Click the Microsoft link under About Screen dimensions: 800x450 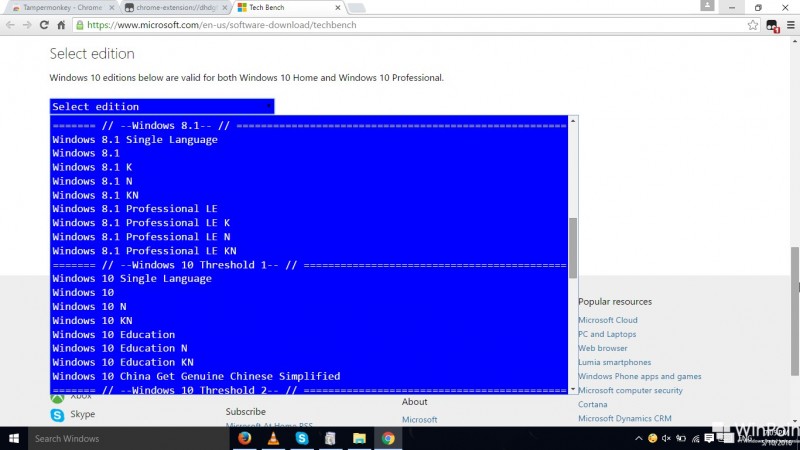click(x=419, y=419)
